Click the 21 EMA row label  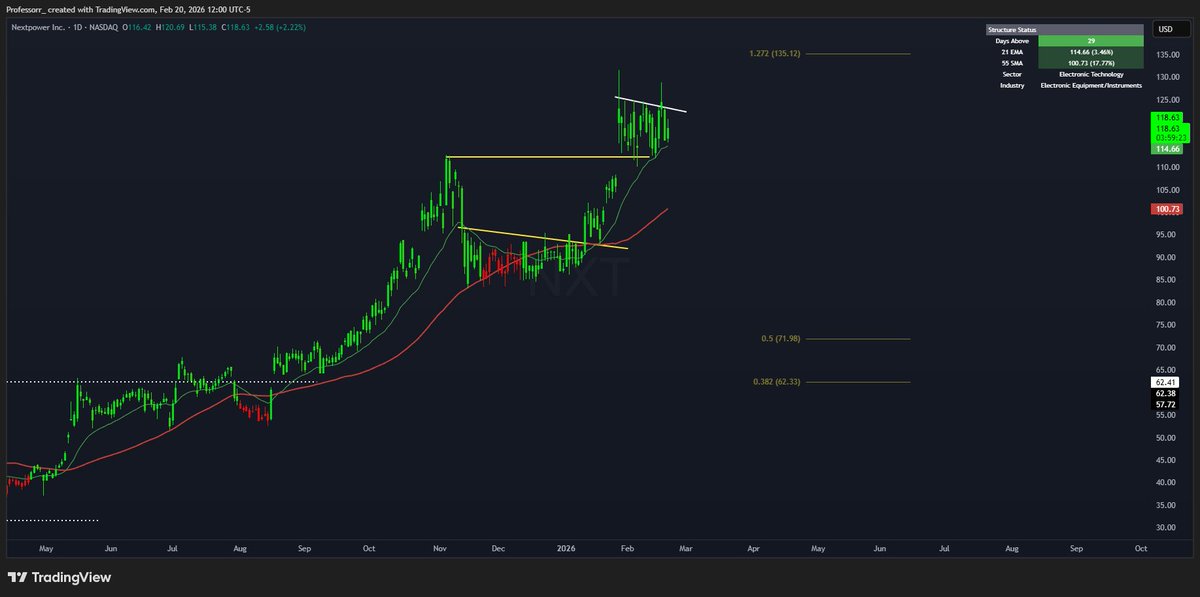point(1012,52)
